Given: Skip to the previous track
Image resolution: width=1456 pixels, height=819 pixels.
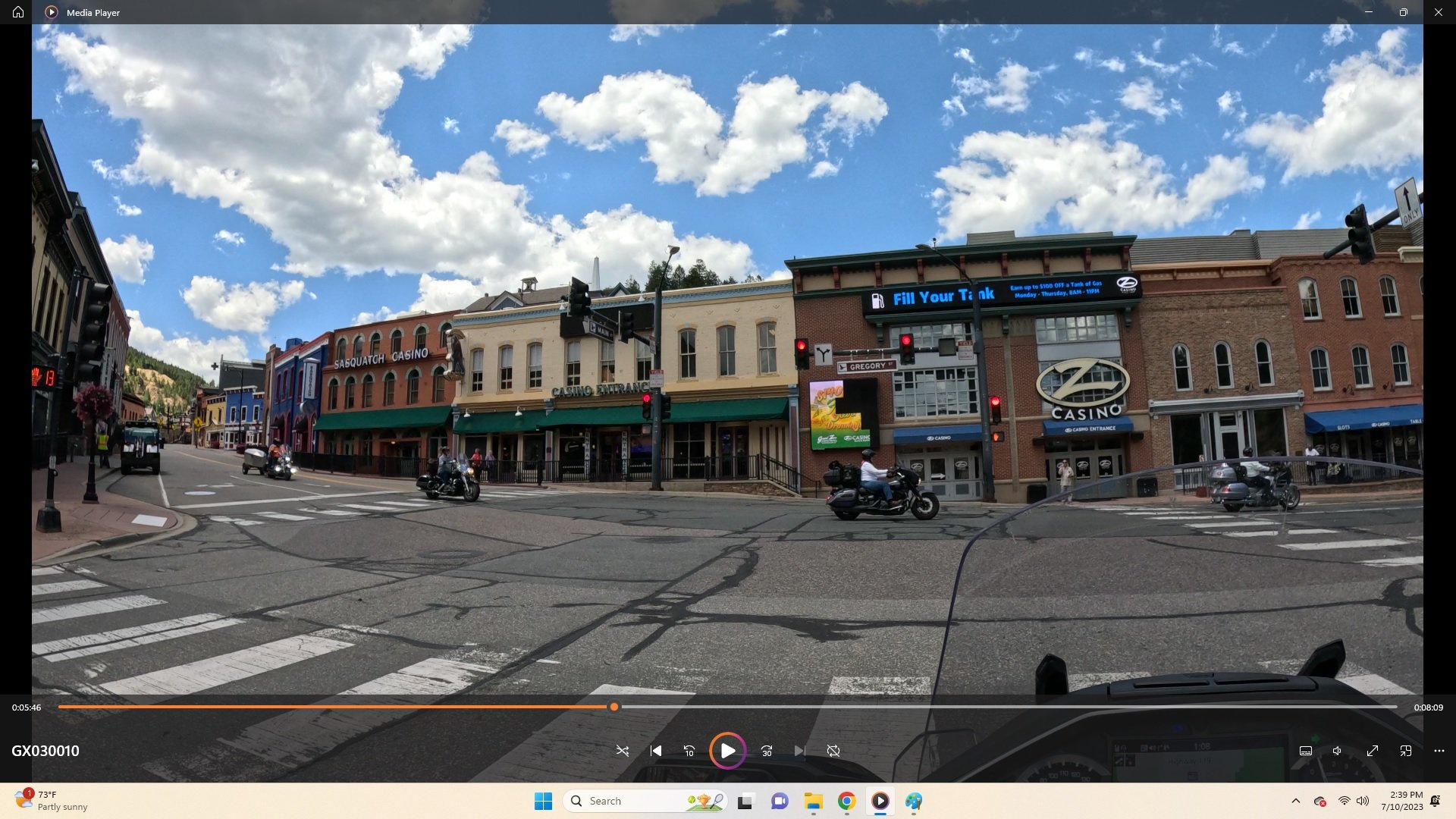Looking at the screenshot, I should pyautogui.click(x=656, y=751).
